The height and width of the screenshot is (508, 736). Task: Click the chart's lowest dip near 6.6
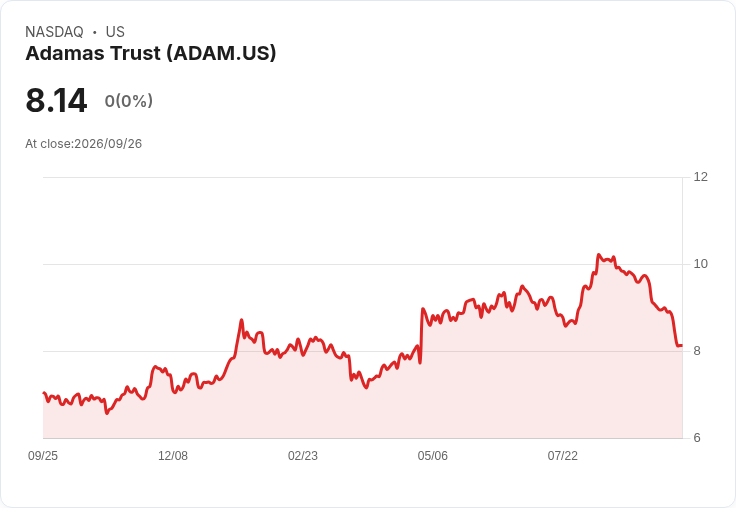click(107, 413)
